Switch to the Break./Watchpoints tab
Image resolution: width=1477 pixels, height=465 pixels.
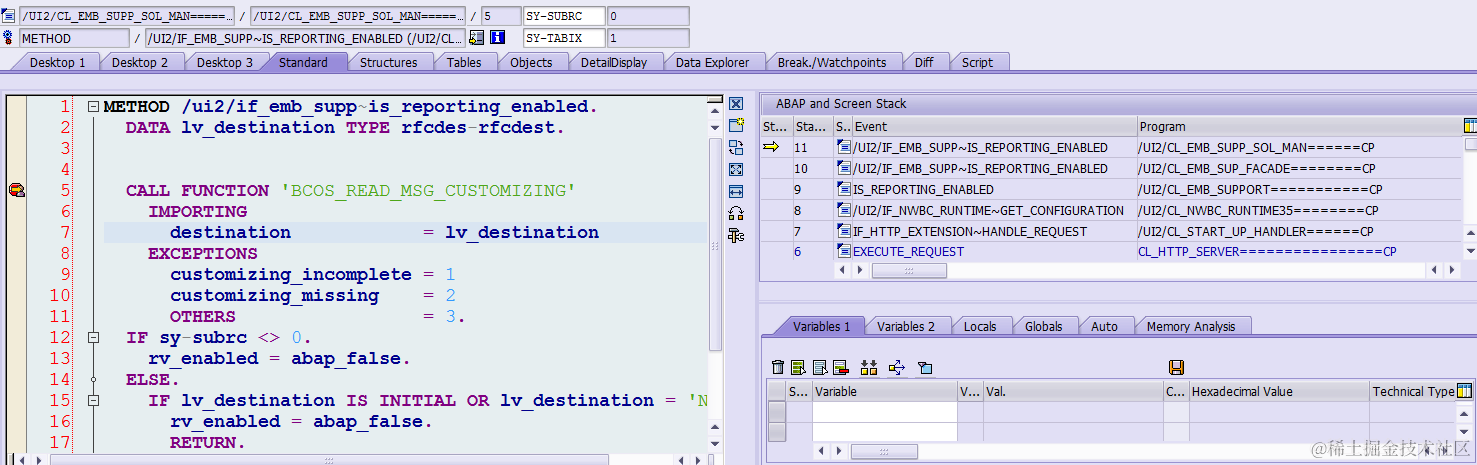pos(832,62)
